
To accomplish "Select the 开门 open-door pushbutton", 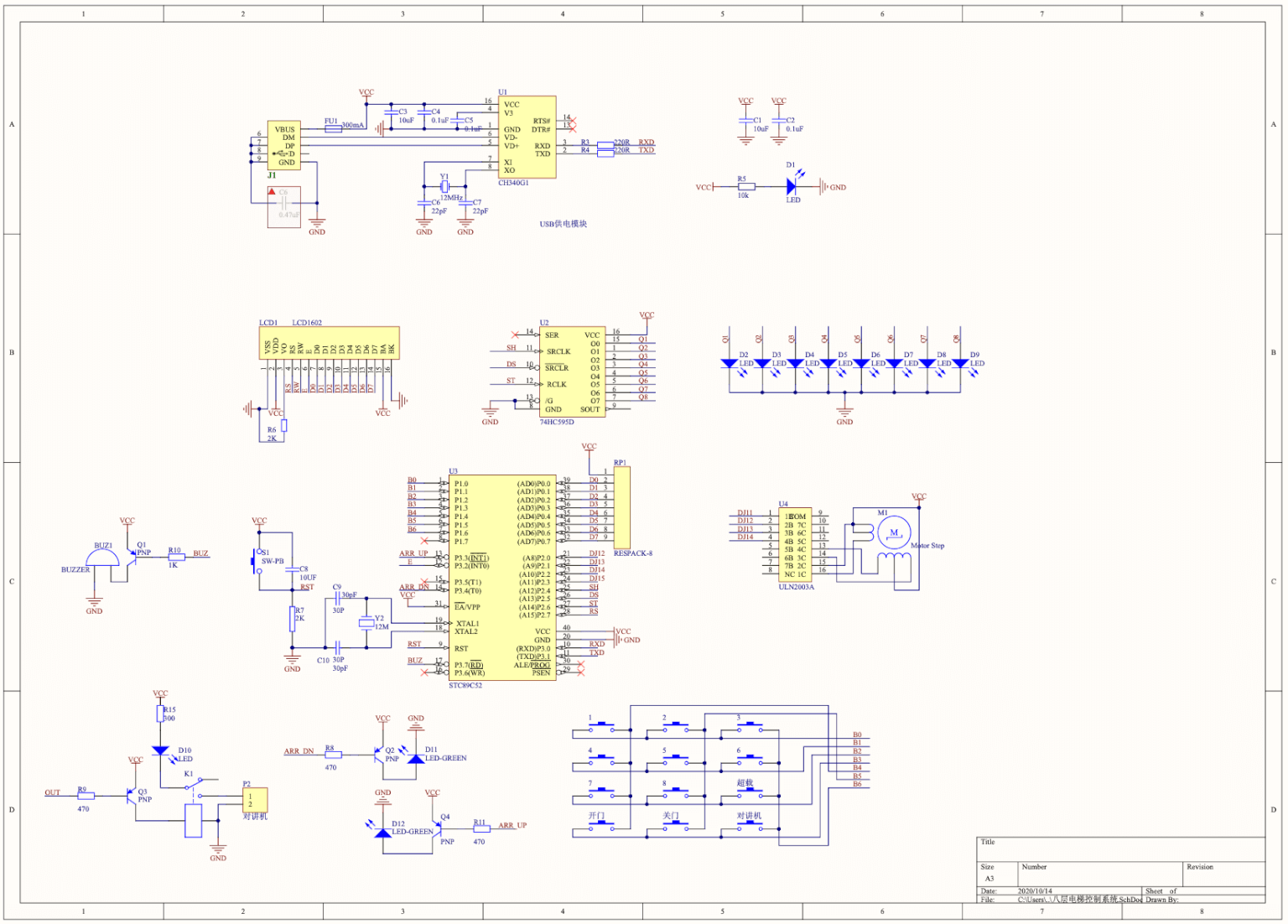I will click(x=601, y=827).
